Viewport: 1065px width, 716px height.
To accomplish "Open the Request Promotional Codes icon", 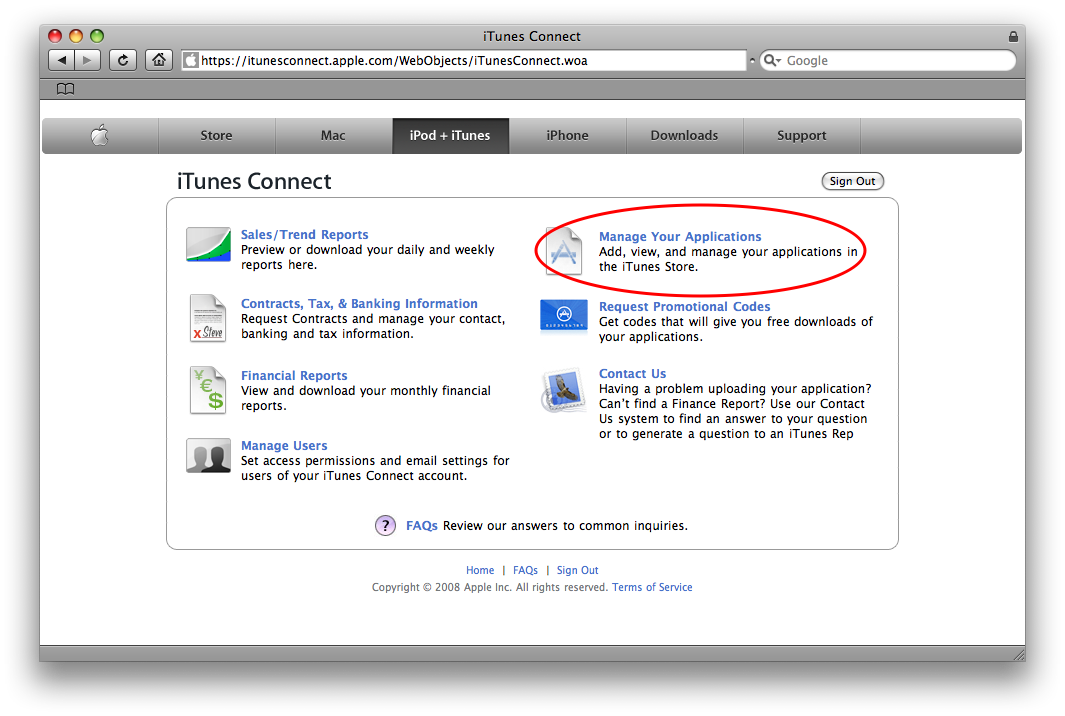I will [564, 317].
